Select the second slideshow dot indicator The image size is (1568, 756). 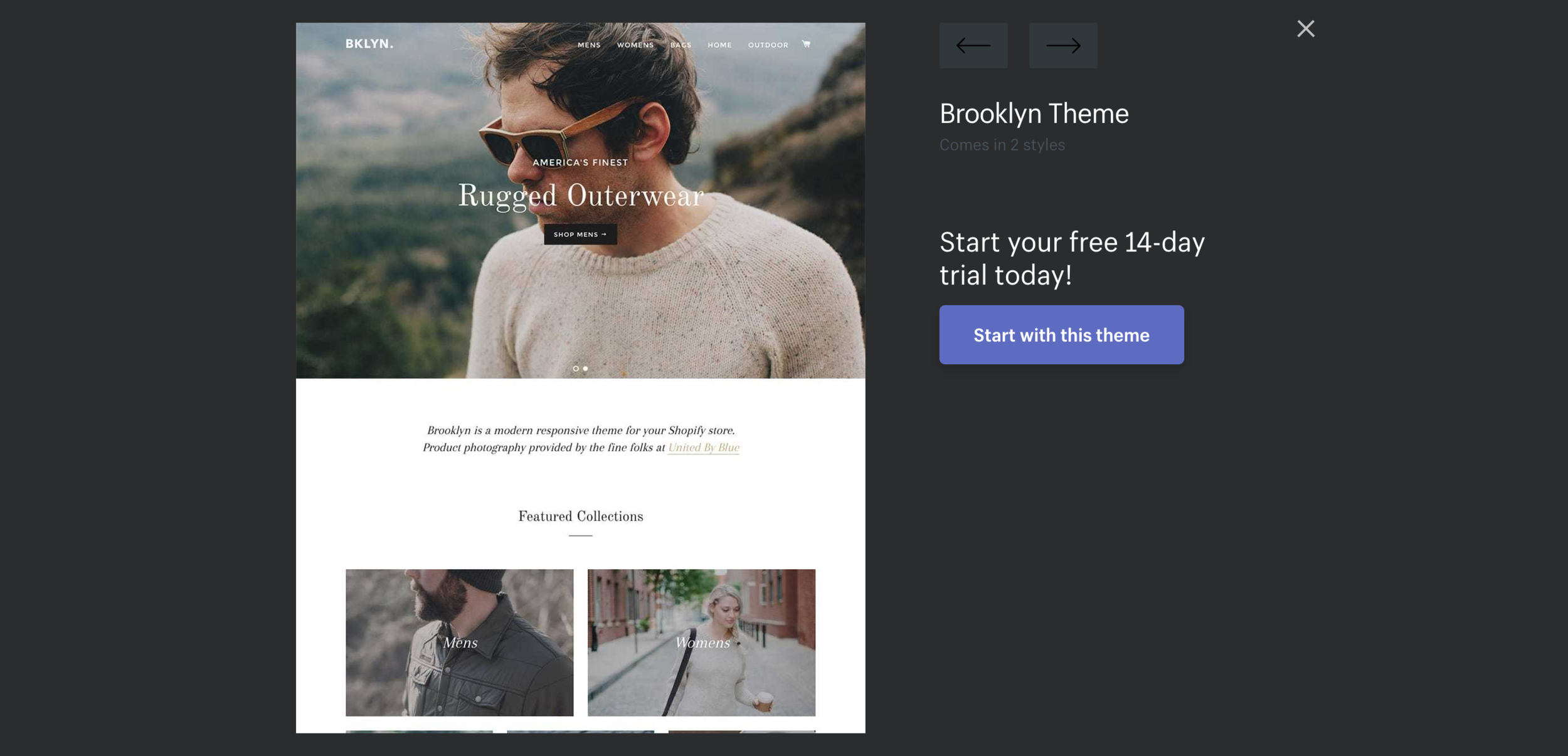click(x=586, y=369)
